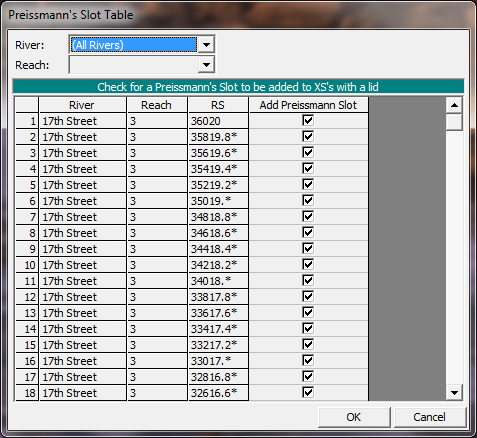Uncheck Preissmann Slot for RS 36020

(308, 120)
